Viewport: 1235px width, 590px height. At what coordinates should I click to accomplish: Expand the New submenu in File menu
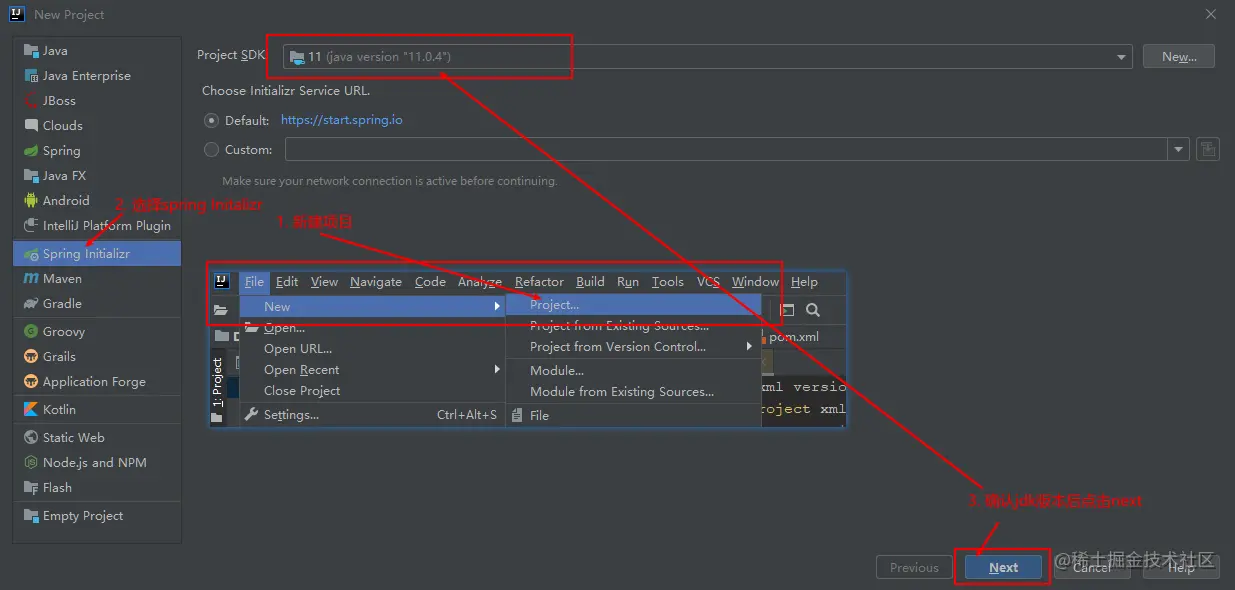(x=372, y=307)
